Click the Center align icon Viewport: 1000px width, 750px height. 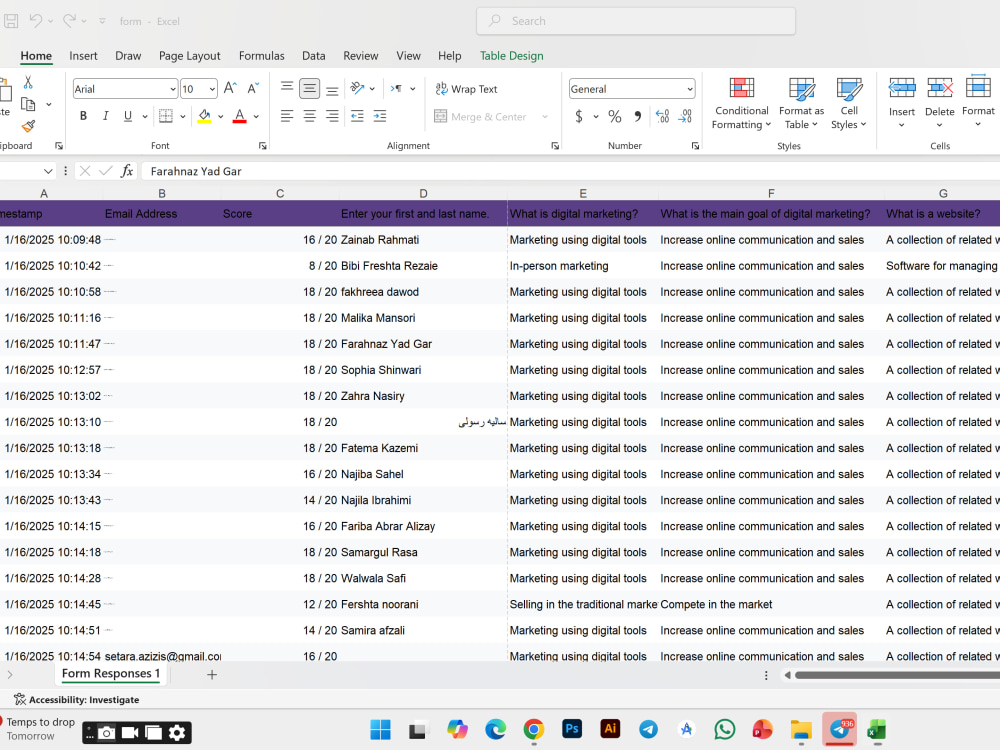click(x=309, y=116)
